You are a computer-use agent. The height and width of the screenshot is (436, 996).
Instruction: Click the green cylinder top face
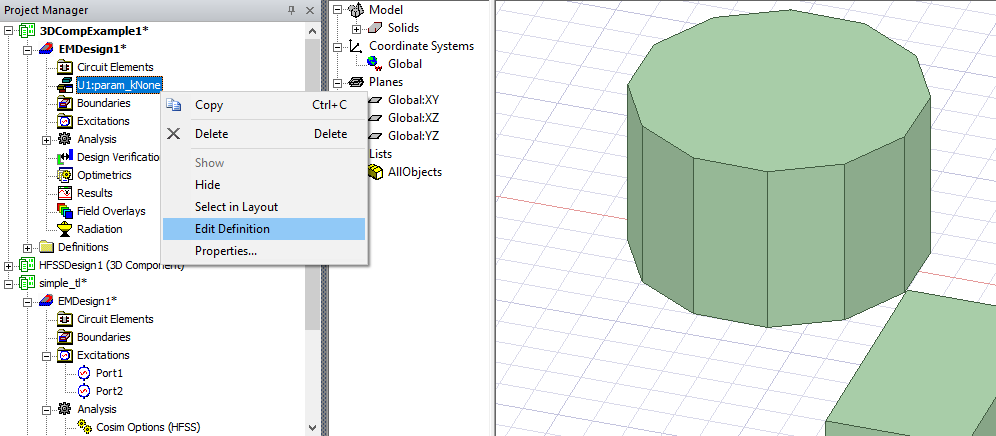(x=778, y=92)
